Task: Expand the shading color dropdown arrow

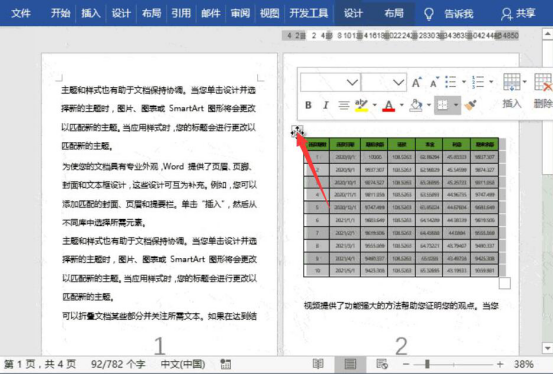Action: coord(429,105)
